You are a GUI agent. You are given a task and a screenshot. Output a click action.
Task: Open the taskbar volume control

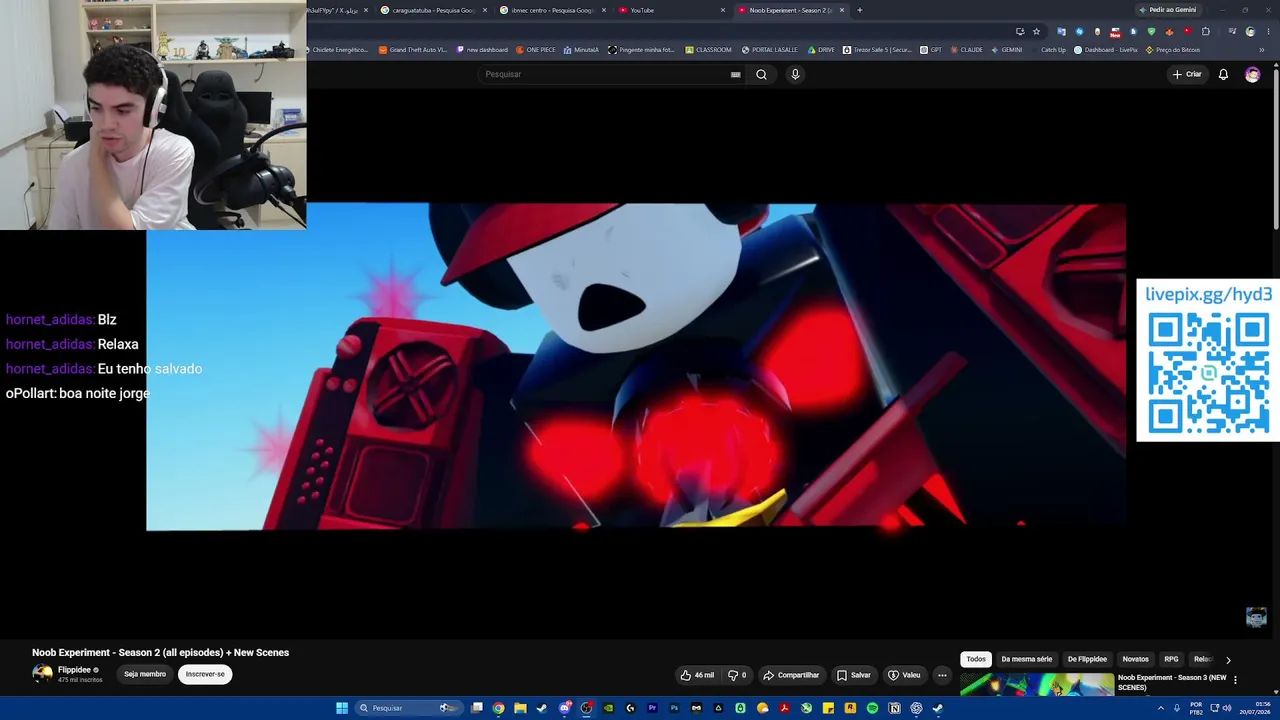[1227, 708]
